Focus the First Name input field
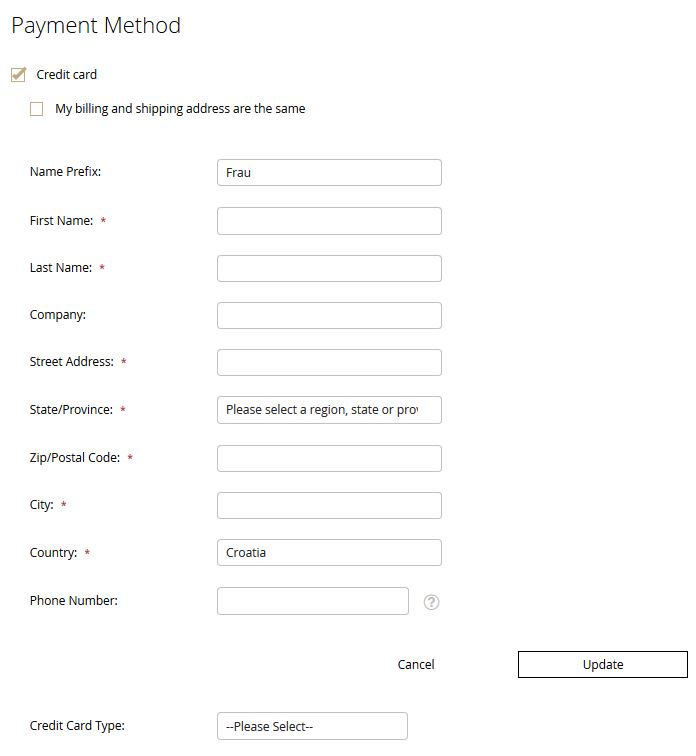The width and height of the screenshot is (696, 756). point(329,221)
